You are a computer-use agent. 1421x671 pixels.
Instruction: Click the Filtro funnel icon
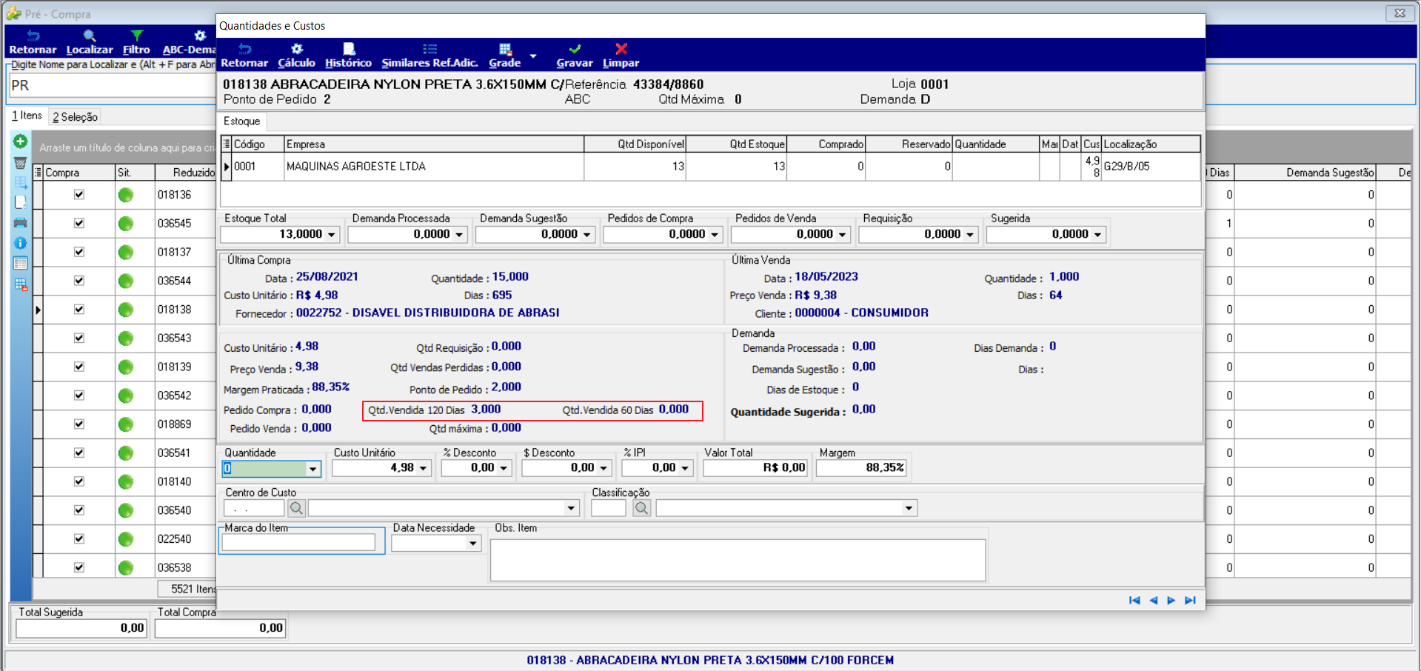pyautogui.click(x=137, y=36)
